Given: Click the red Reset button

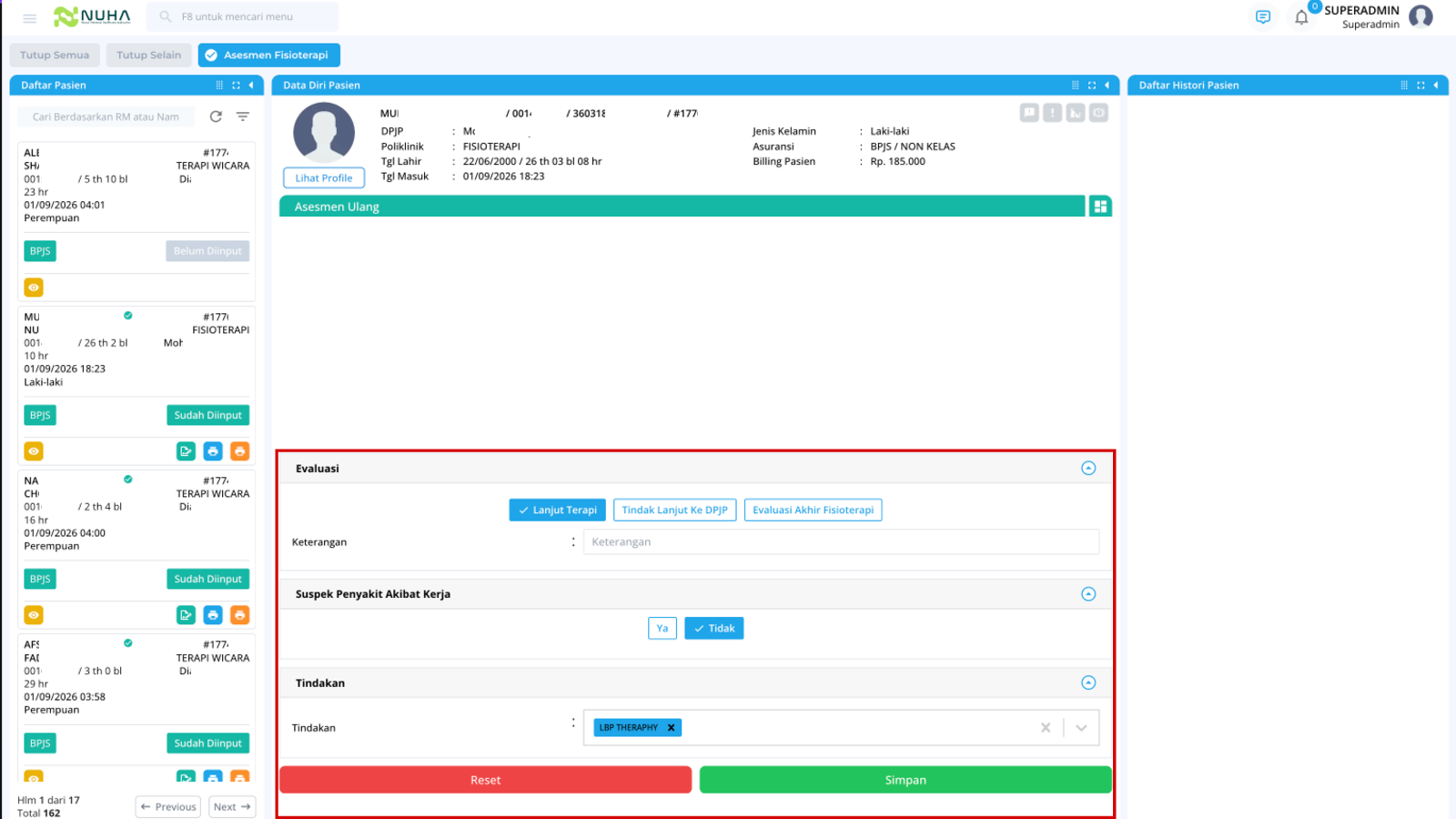Looking at the screenshot, I should [x=485, y=780].
